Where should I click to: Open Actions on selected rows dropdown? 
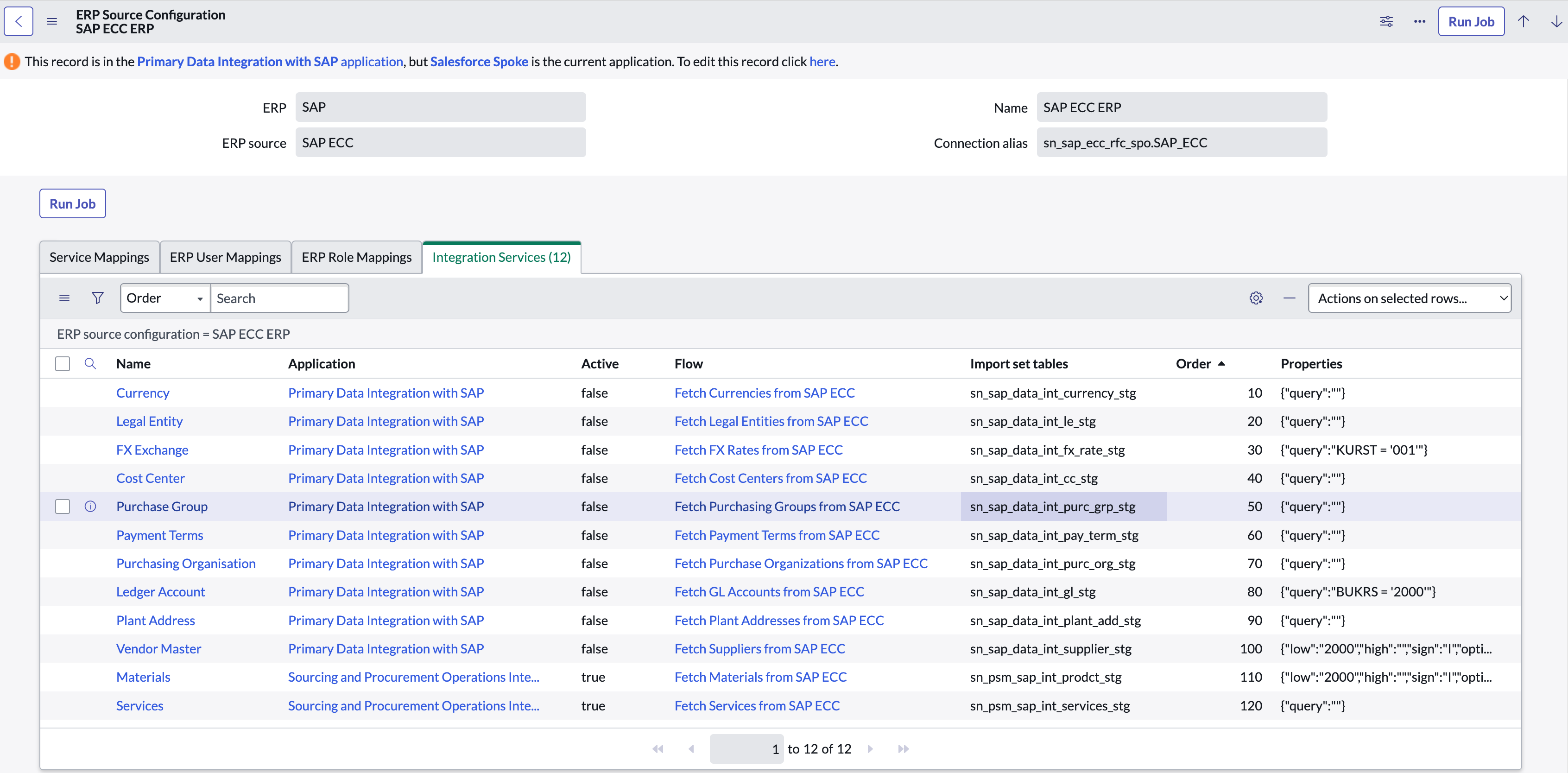(1409, 298)
